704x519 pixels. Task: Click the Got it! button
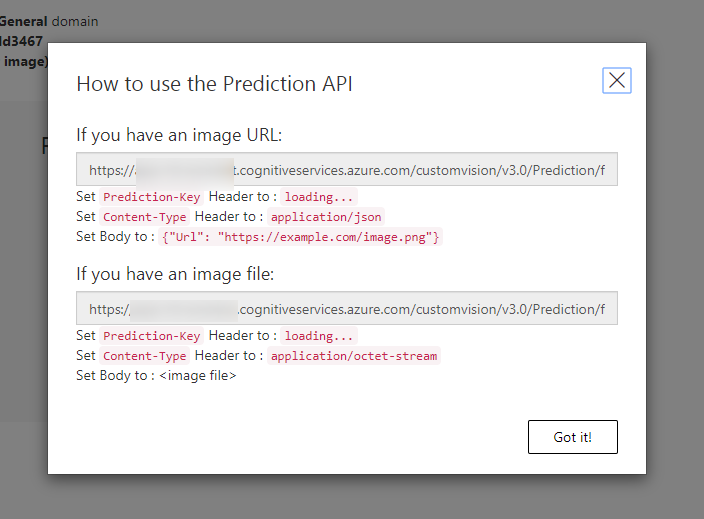(x=572, y=437)
